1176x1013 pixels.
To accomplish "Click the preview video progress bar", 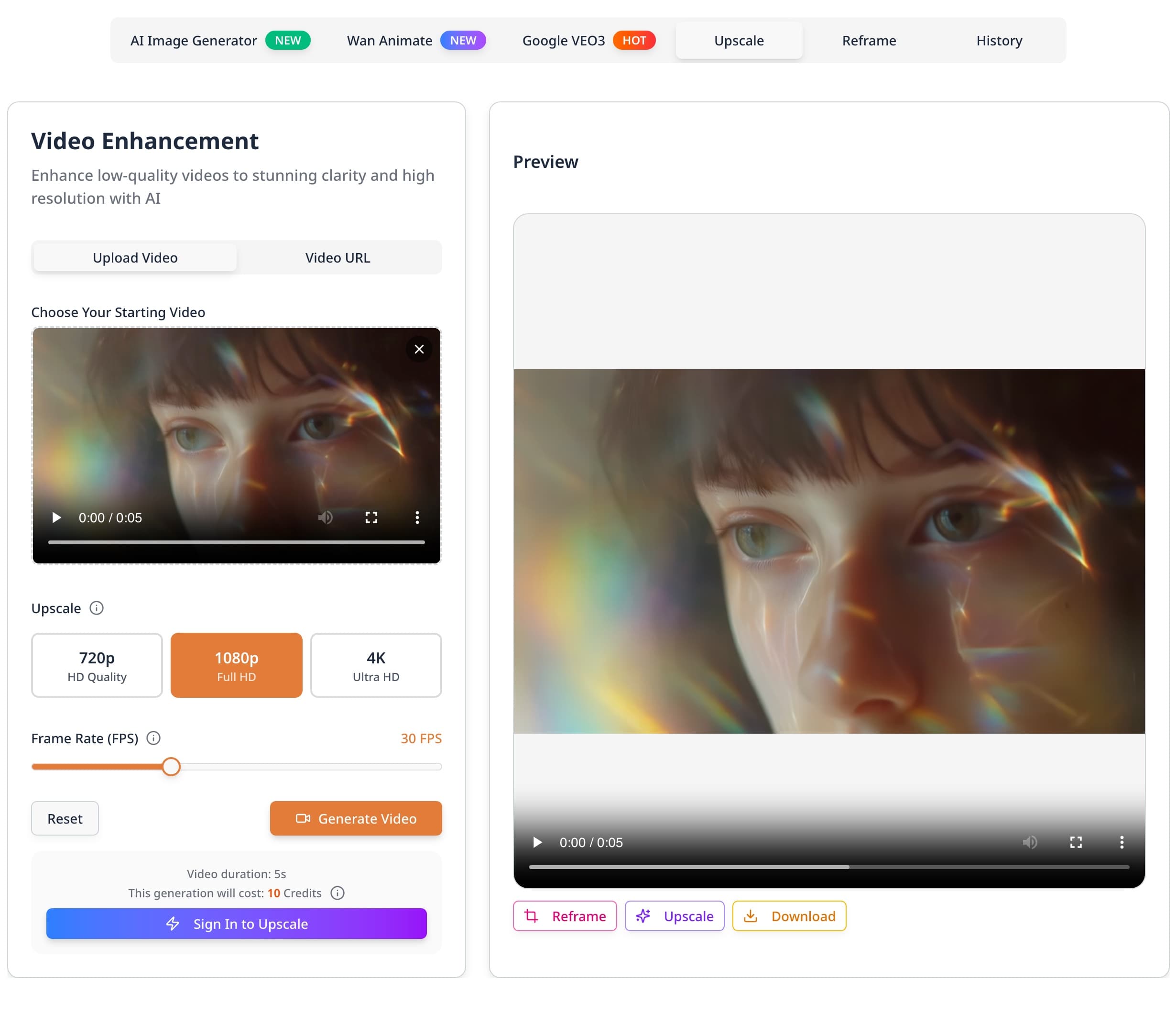I will point(828,867).
